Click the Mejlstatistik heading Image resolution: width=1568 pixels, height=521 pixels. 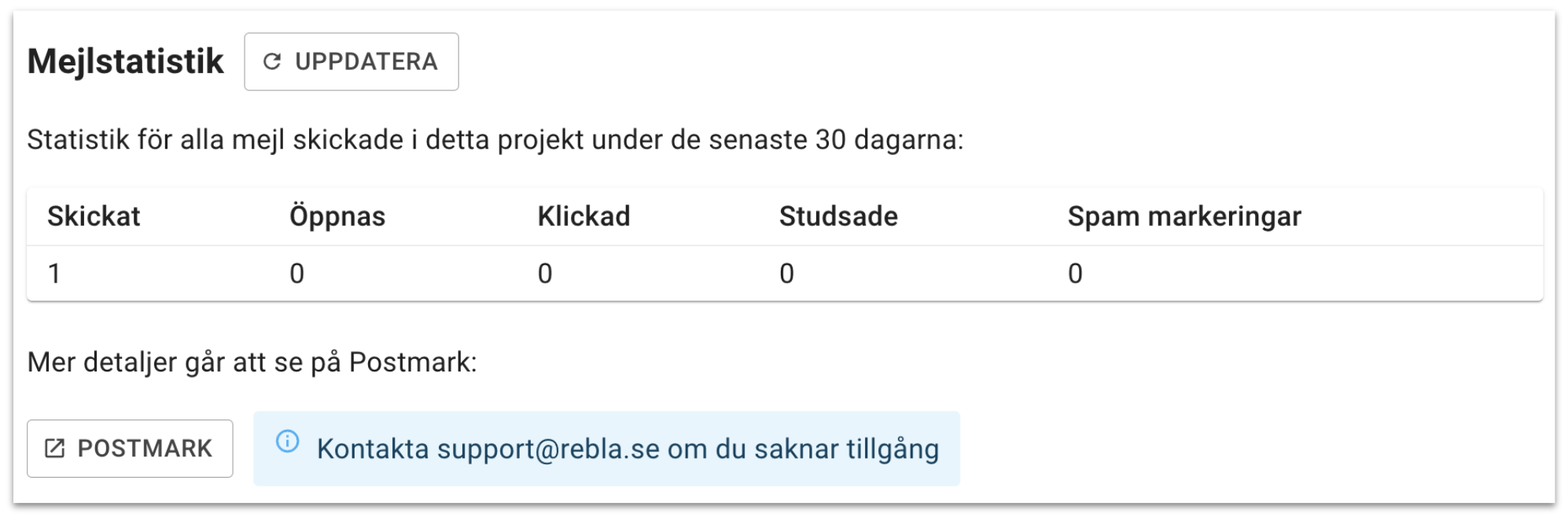point(126,61)
